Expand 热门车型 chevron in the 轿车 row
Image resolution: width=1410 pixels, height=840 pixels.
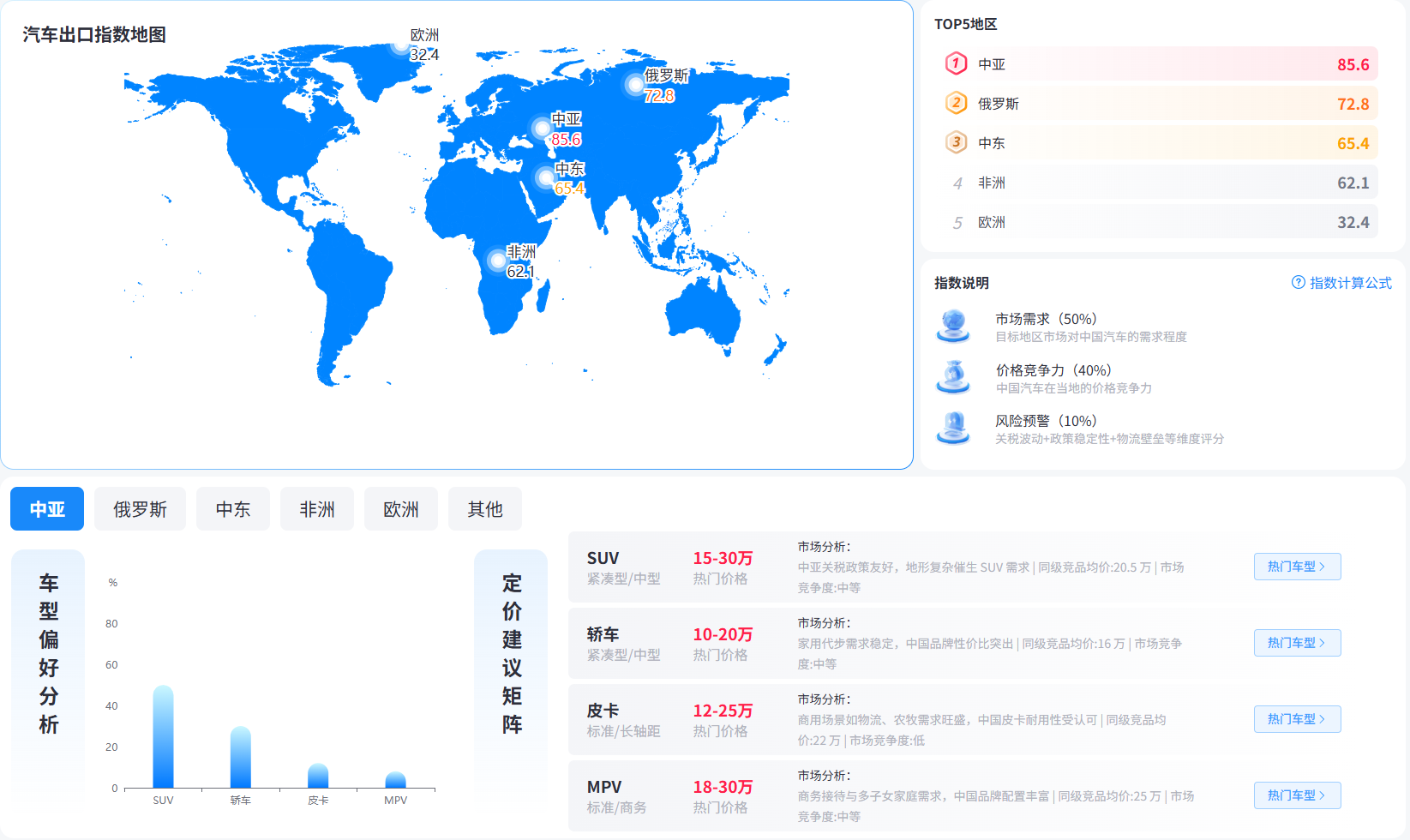tap(1322, 643)
